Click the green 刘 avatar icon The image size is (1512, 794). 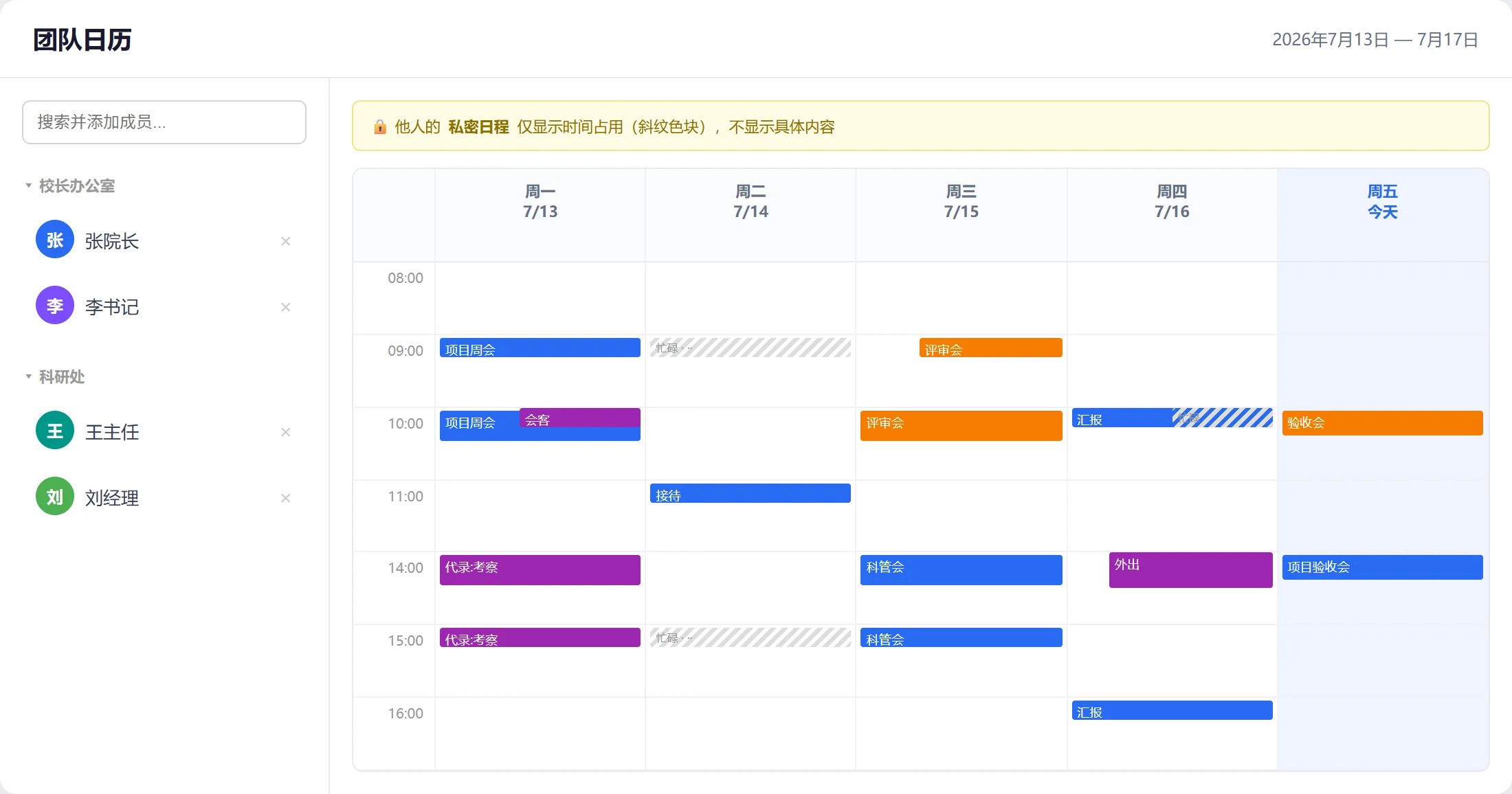click(55, 497)
